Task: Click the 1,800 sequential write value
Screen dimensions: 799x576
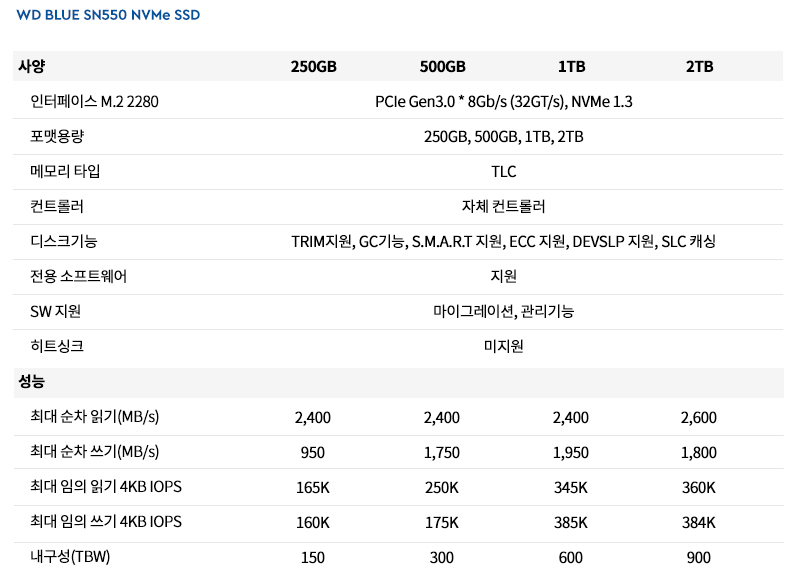Action: tap(699, 453)
